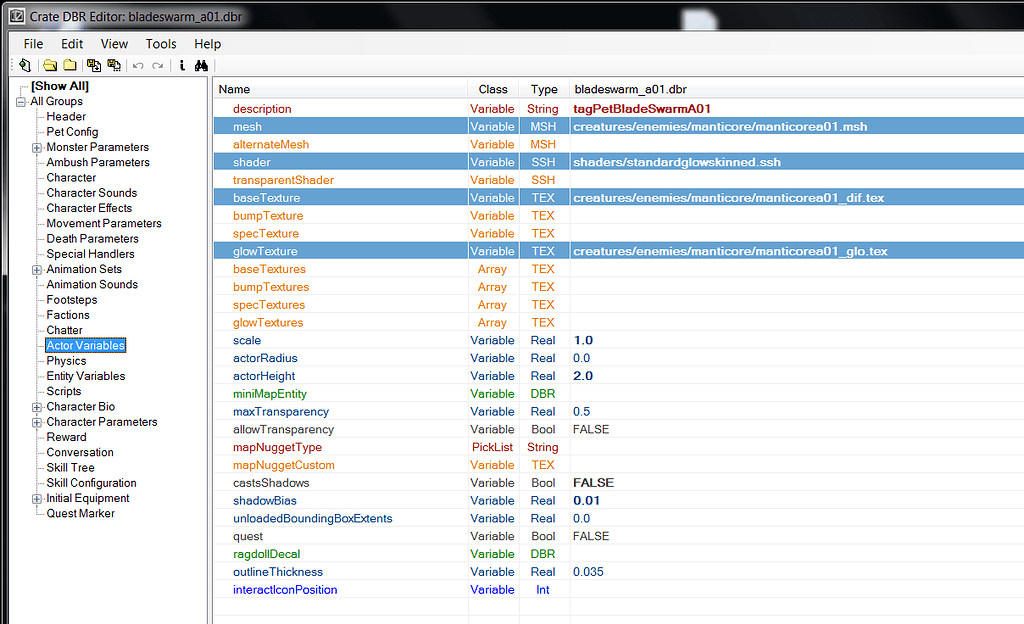1024x624 pixels.
Task: Expand the Animation Sets tree node
Action: pyautogui.click(x=37, y=269)
